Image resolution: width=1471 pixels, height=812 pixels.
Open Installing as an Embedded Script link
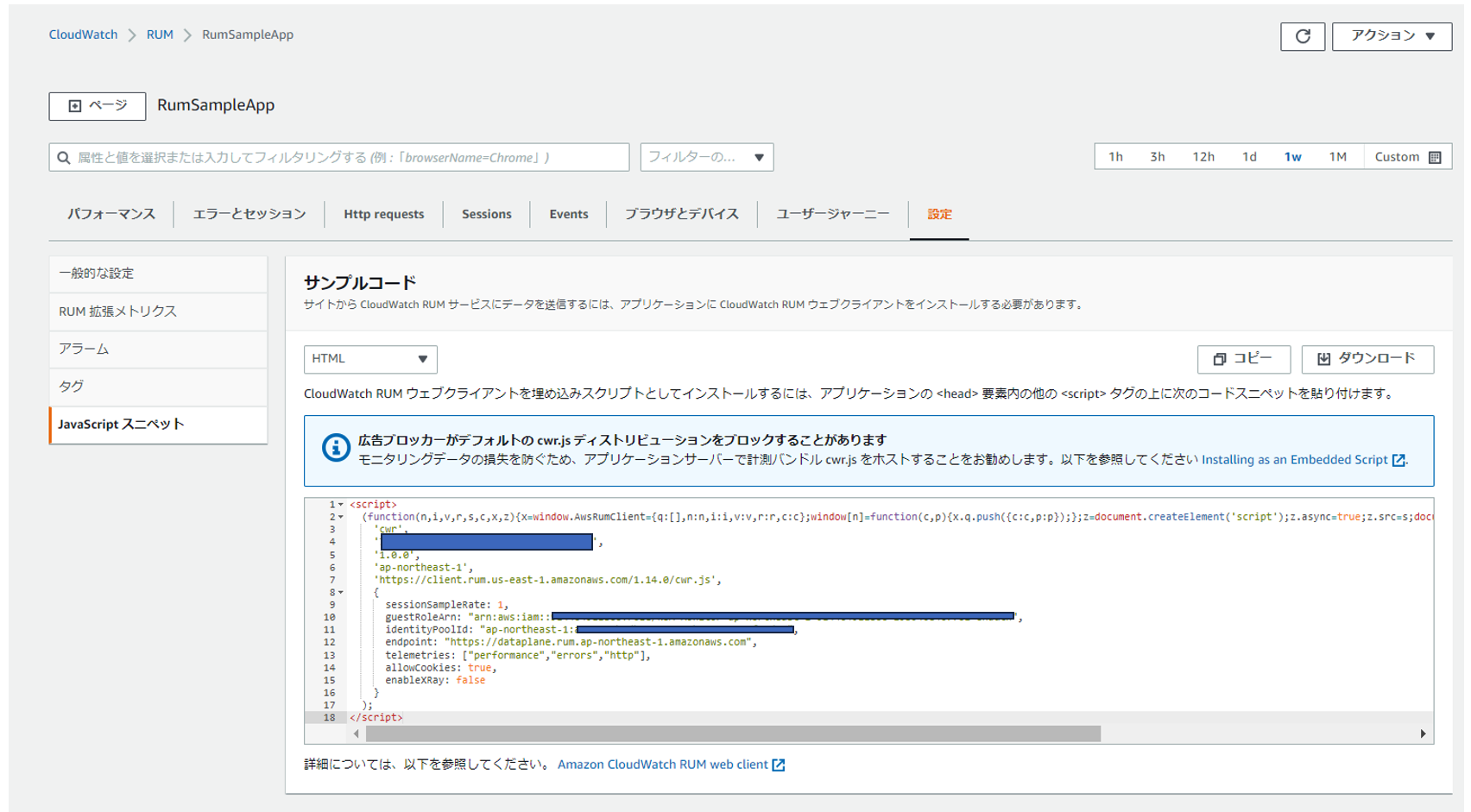1302,460
